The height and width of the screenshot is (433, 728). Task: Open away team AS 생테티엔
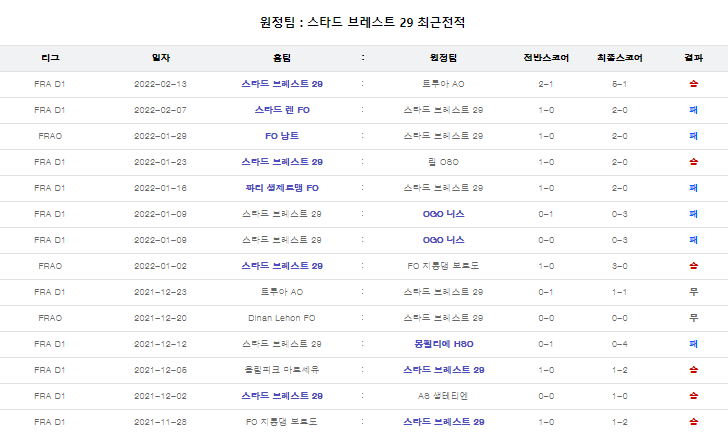point(443,396)
